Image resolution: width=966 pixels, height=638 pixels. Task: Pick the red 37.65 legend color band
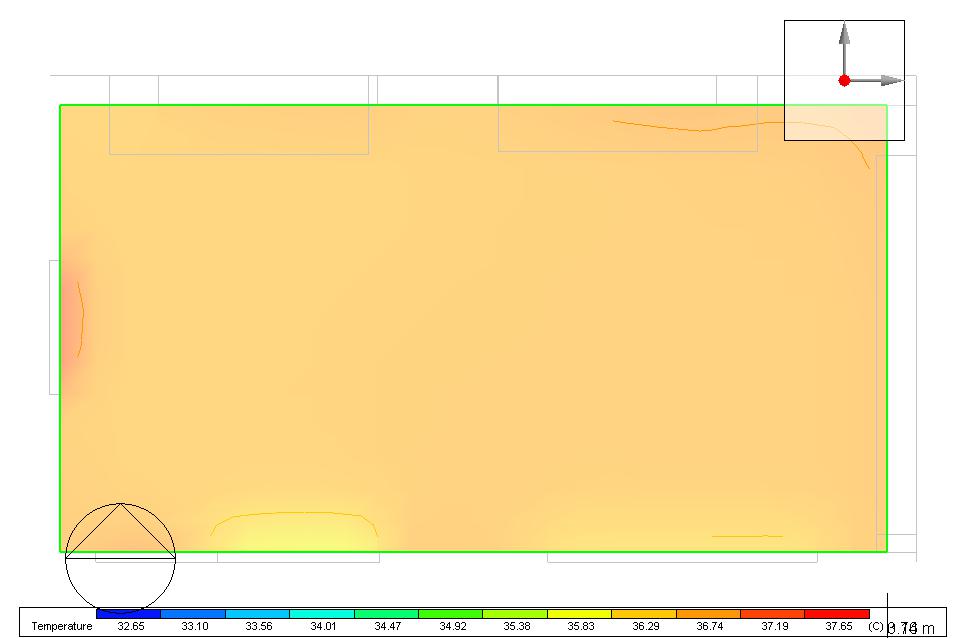coord(837,614)
